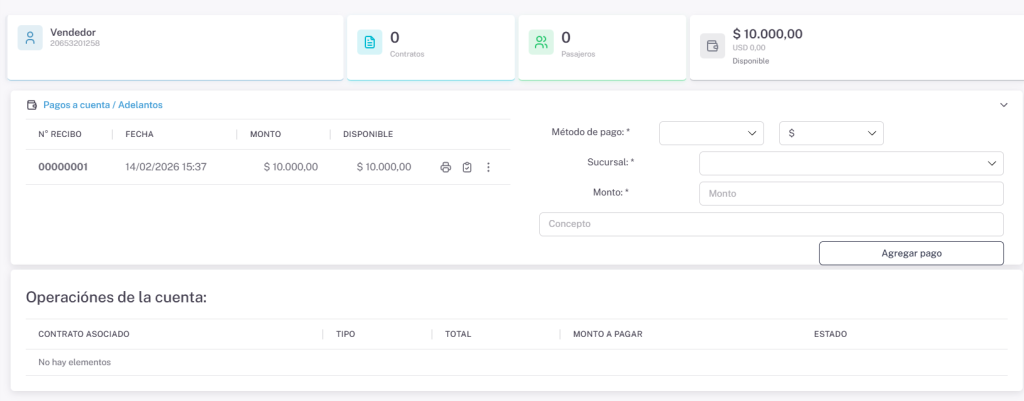Open the three-dot menu for receipt 00000001

[488, 167]
